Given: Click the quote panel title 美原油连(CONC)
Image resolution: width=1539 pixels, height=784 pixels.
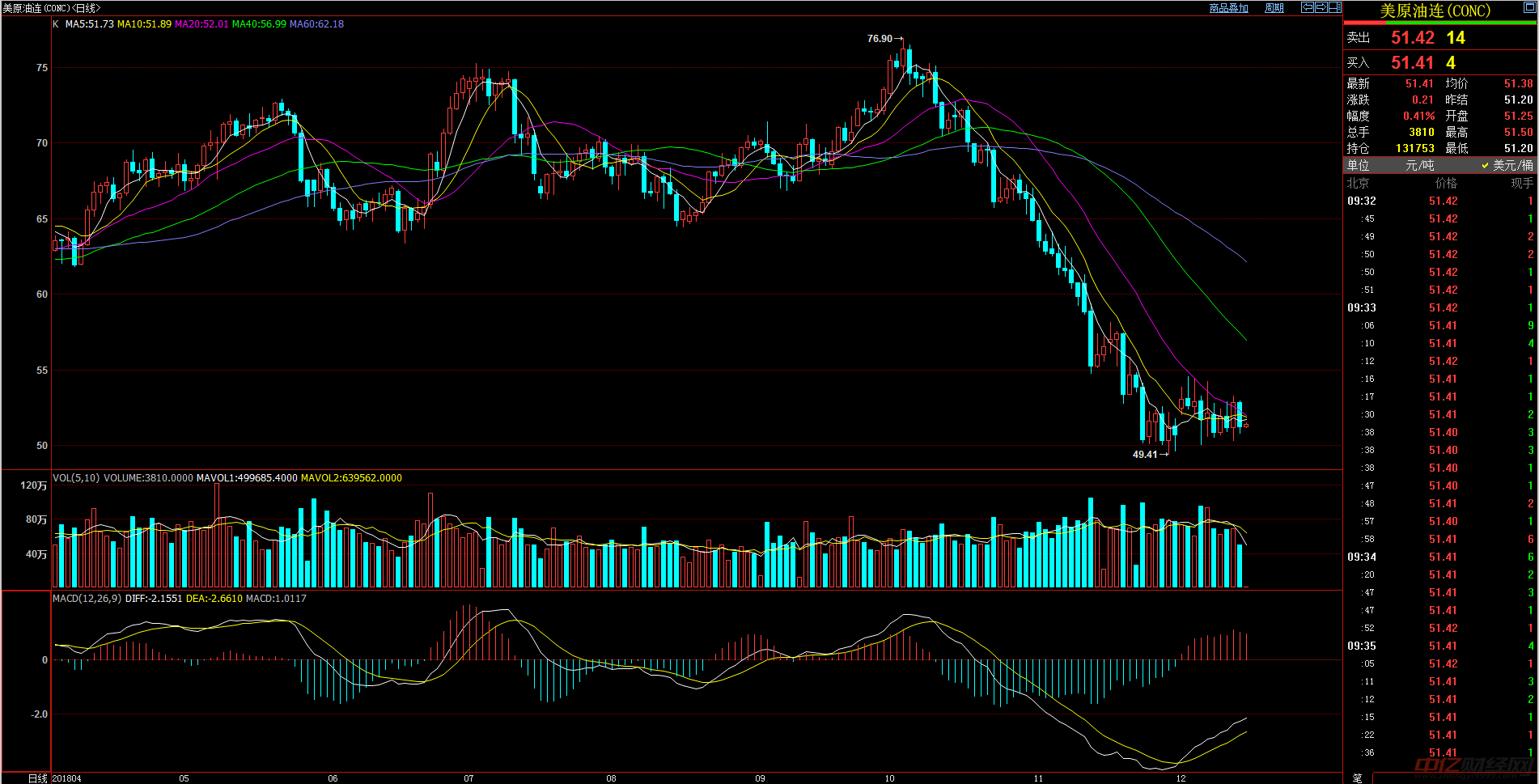Looking at the screenshot, I should click(1435, 11).
